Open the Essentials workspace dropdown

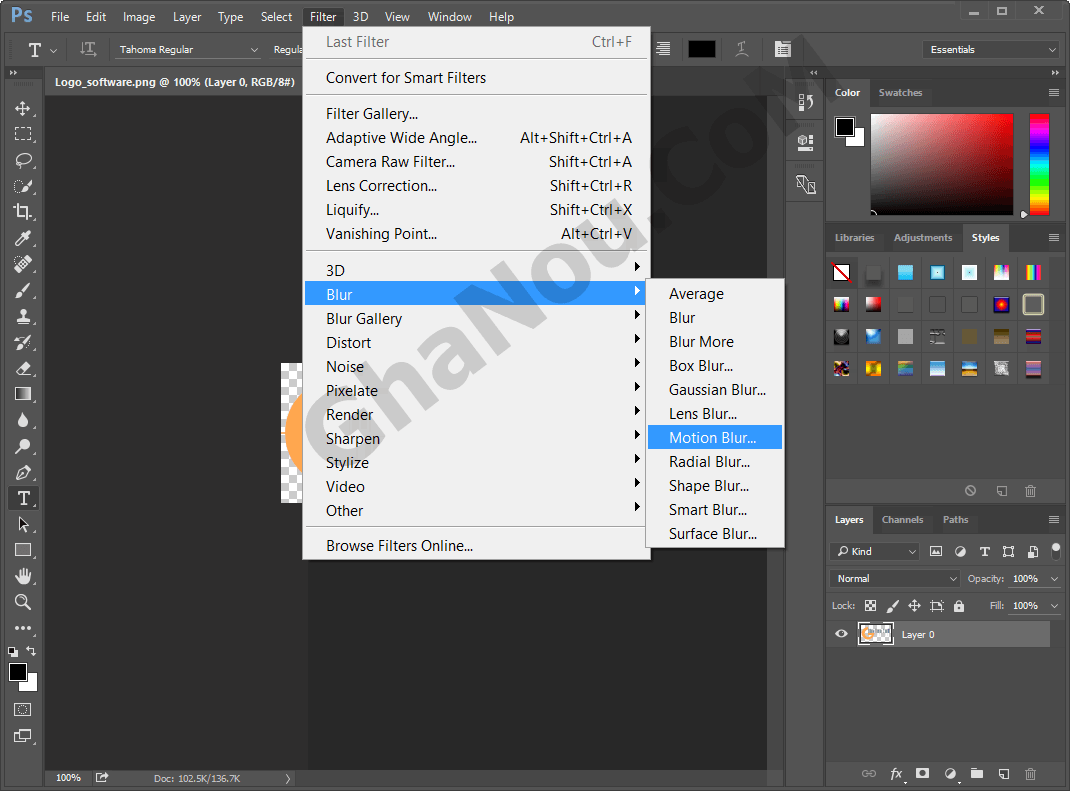click(x=991, y=50)
